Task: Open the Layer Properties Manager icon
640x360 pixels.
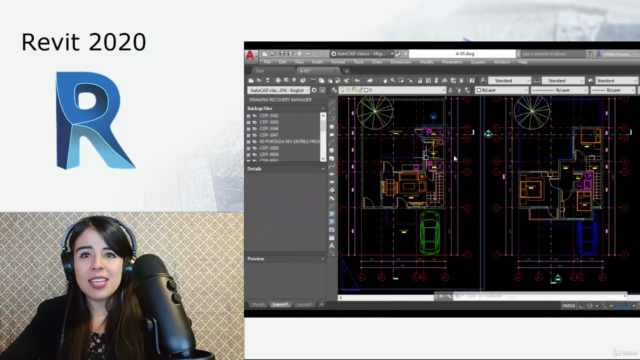Action: (x=335, y=90)
